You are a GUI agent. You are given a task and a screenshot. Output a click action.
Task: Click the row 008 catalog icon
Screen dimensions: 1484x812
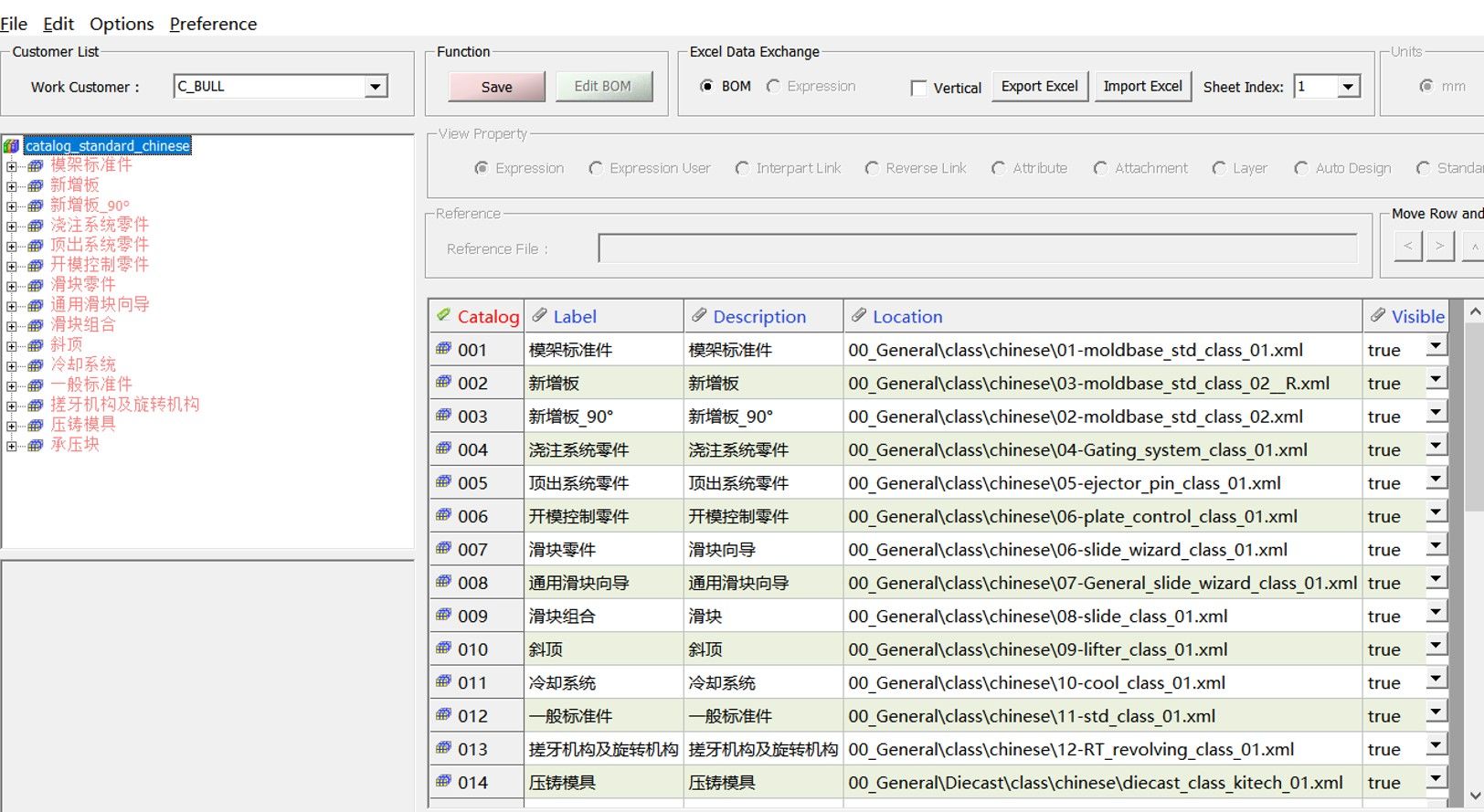click(444, 581)
